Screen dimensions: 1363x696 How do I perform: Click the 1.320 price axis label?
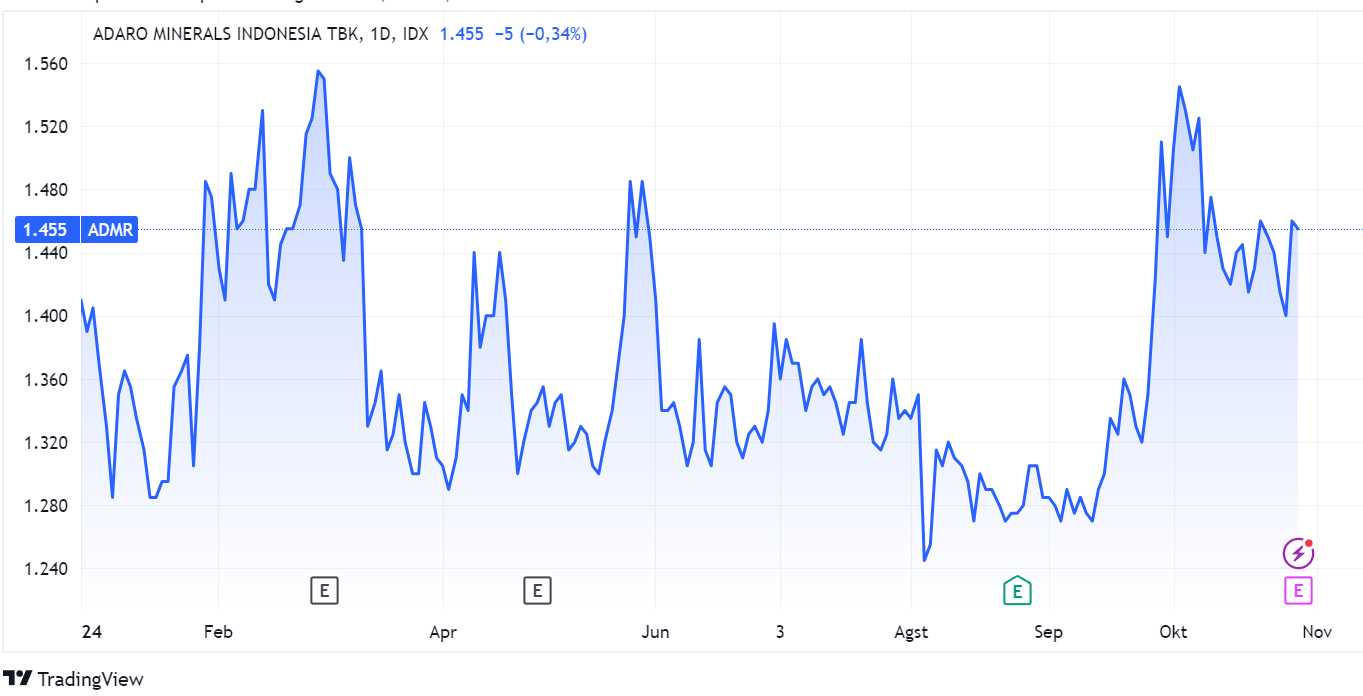46,442
